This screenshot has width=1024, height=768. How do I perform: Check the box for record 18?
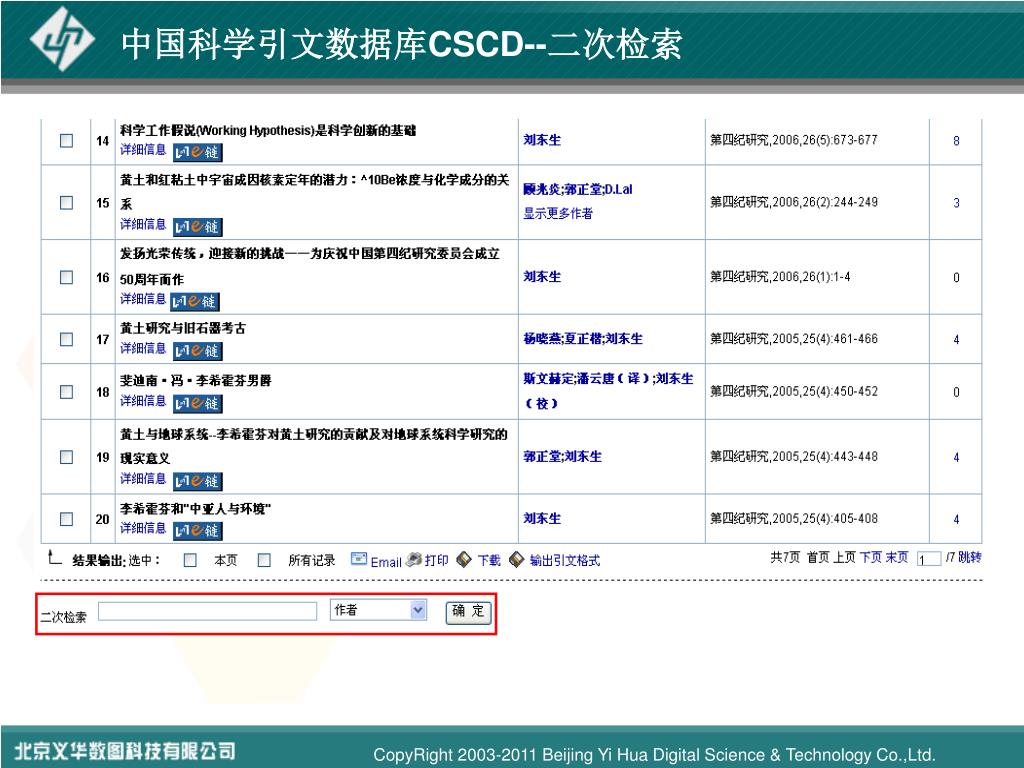[67, 392]
